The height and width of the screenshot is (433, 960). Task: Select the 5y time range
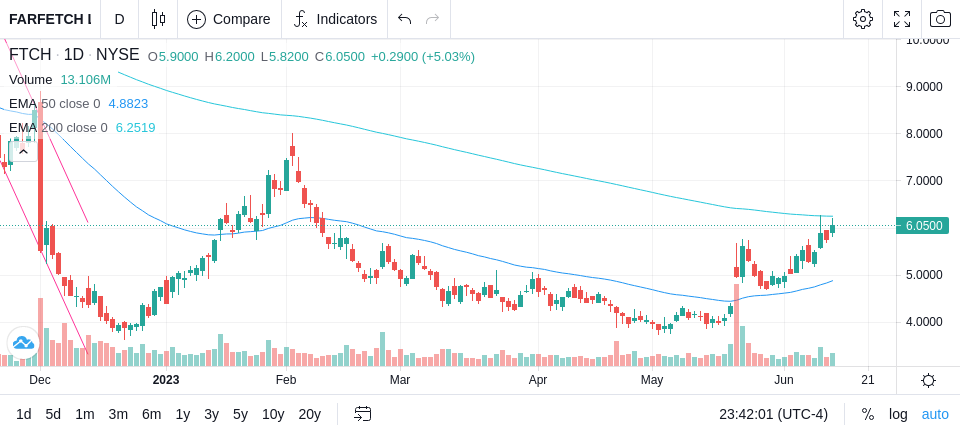click(x=240, y=415)
